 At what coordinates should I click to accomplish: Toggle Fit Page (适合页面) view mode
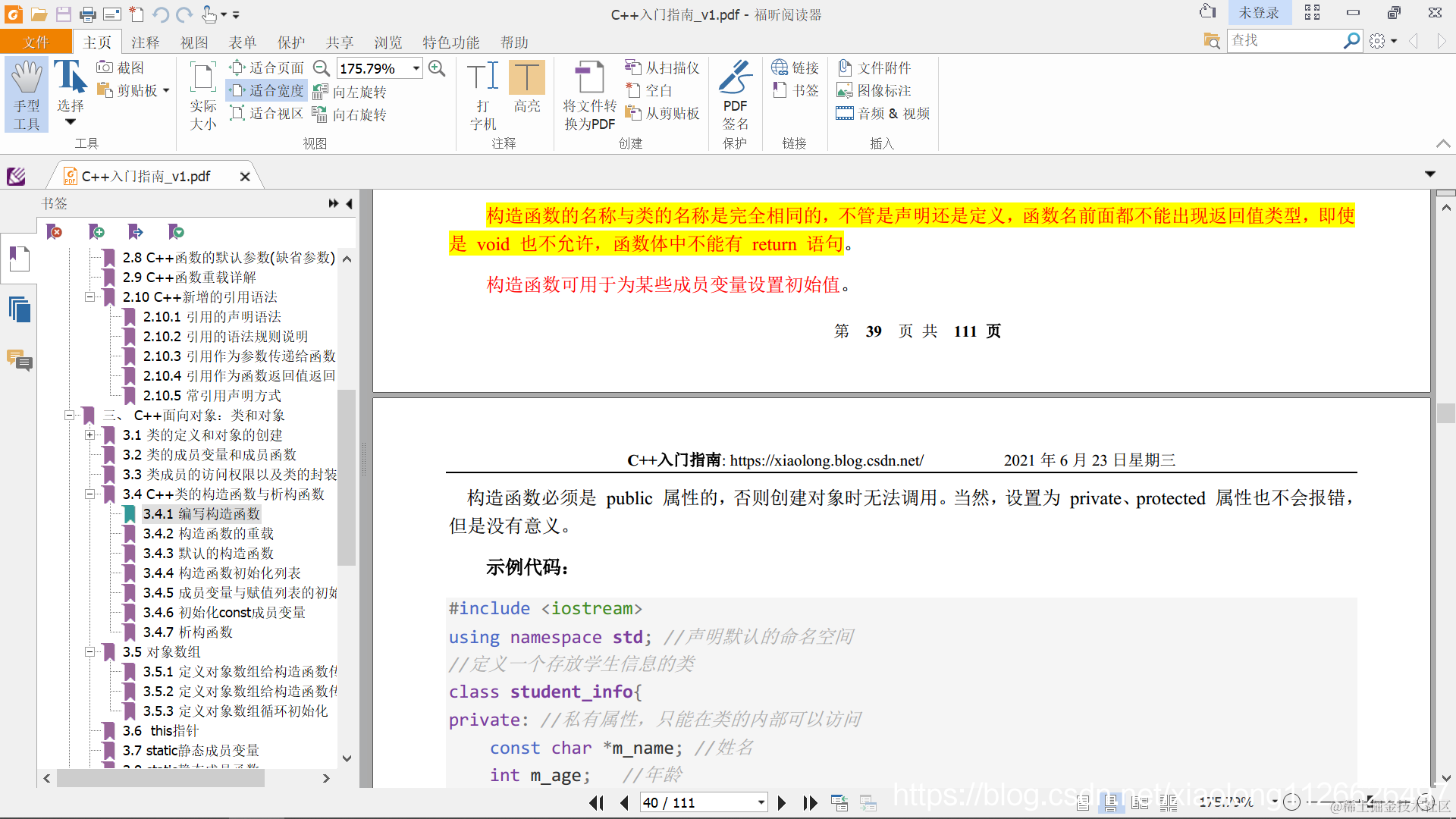(268, 68)
